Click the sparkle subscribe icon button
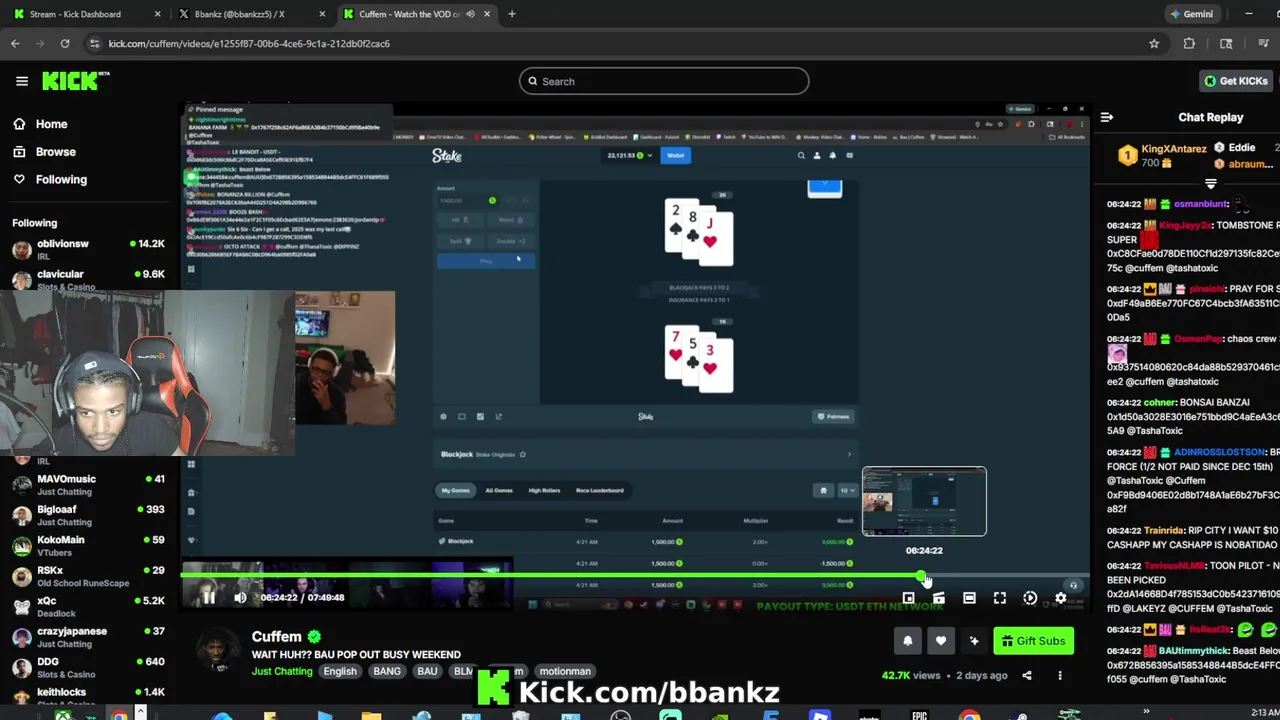Screen dimensions: 1280x720 pos(974,641)
